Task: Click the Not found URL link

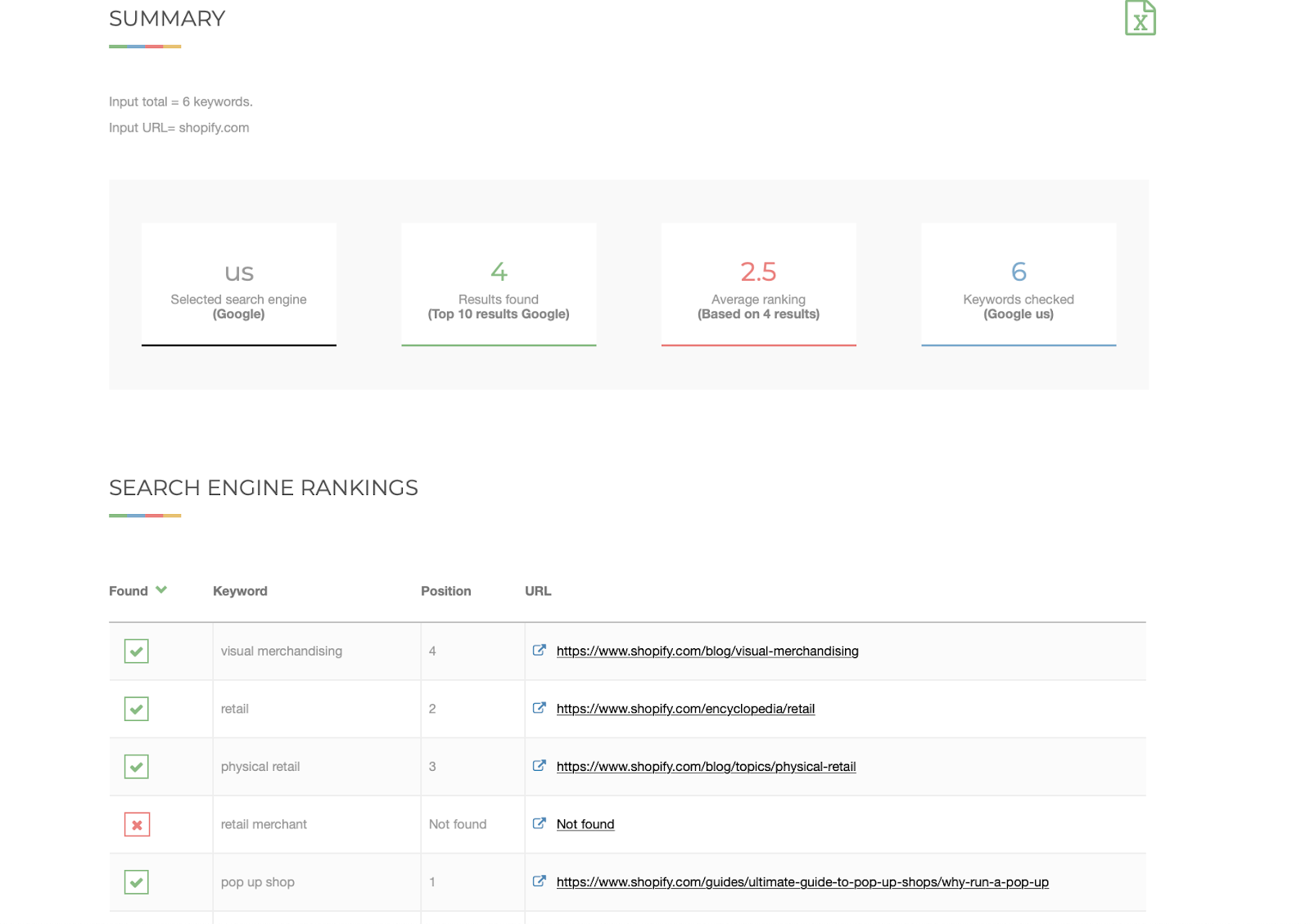Action: point(585,824)
